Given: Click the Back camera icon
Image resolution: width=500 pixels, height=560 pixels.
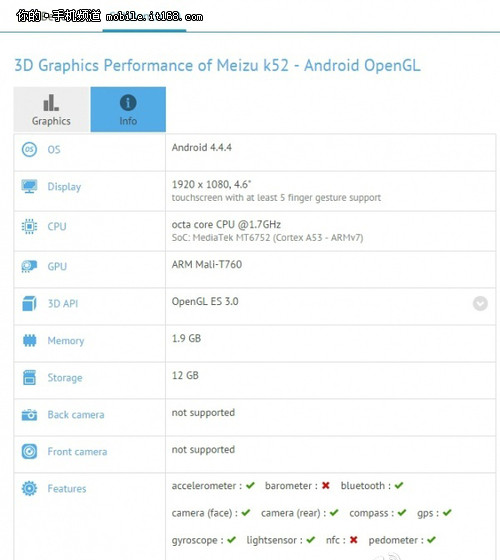Looking at the screenshot, I should tap(29, 415).
